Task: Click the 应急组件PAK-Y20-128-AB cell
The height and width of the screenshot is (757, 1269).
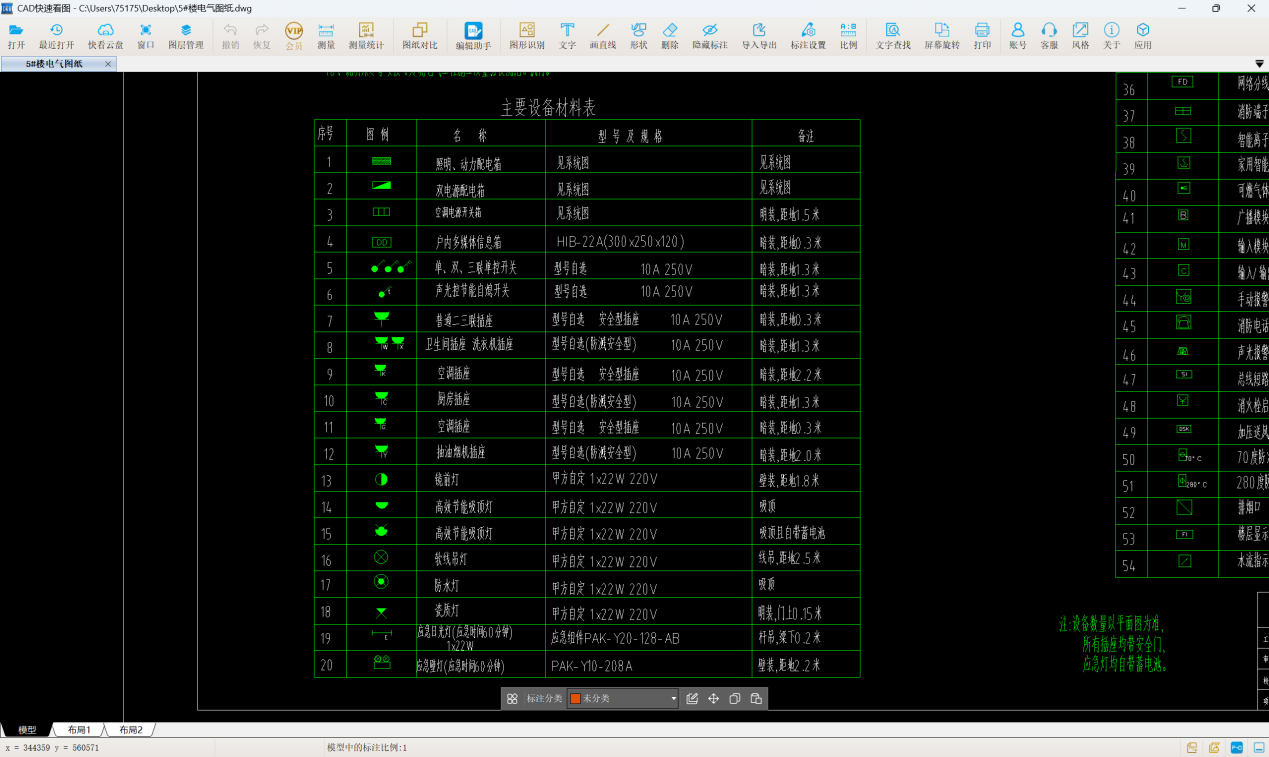Action: pyautogui.click(x=616, y=637)
